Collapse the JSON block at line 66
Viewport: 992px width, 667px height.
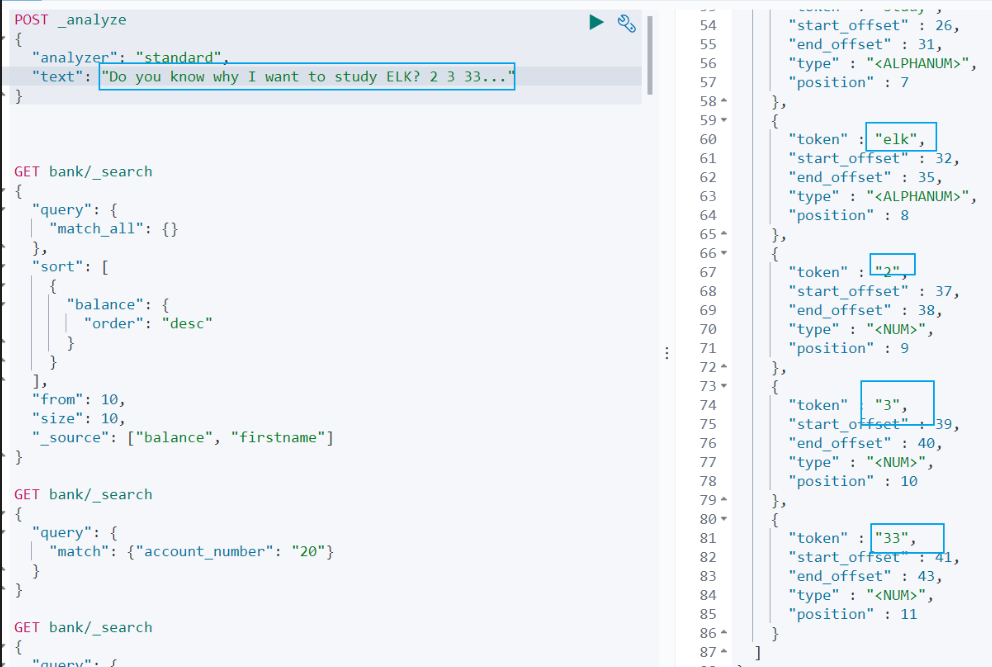coord(724,252)
